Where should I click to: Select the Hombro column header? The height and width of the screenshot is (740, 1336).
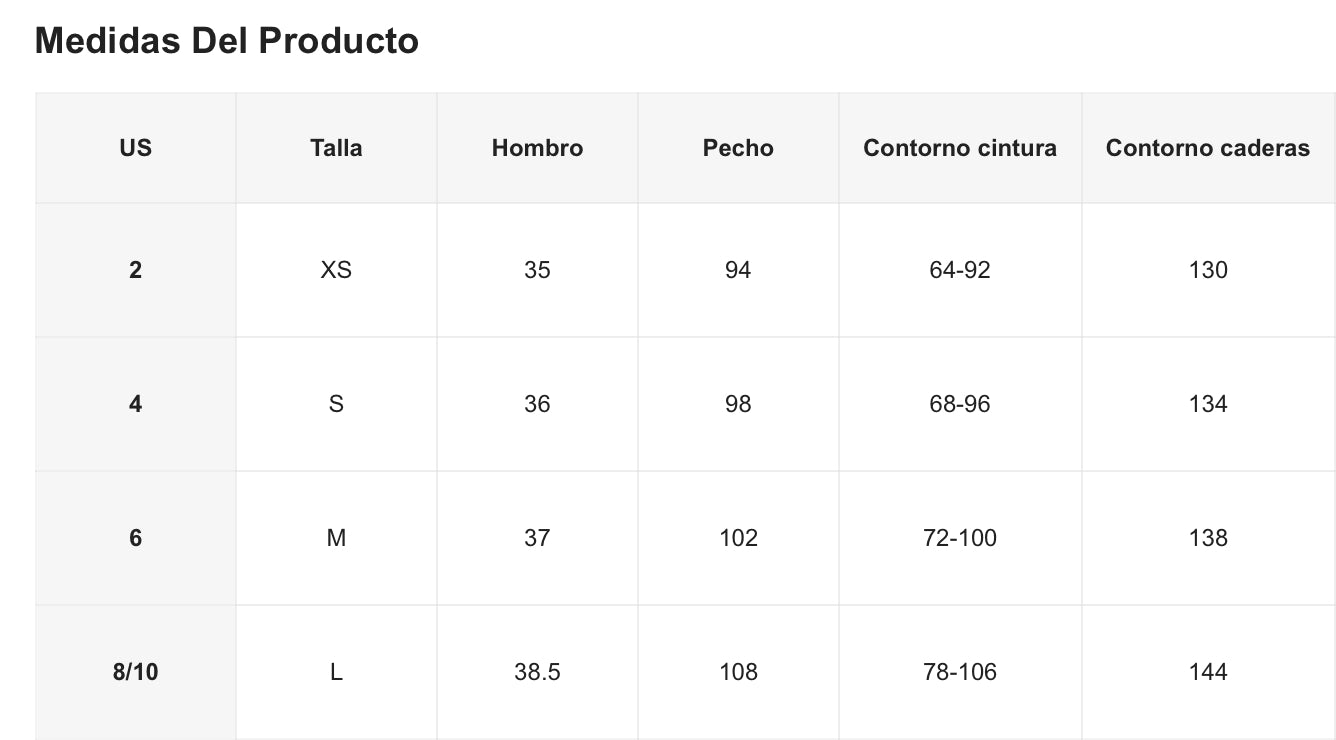click(537, 148)
